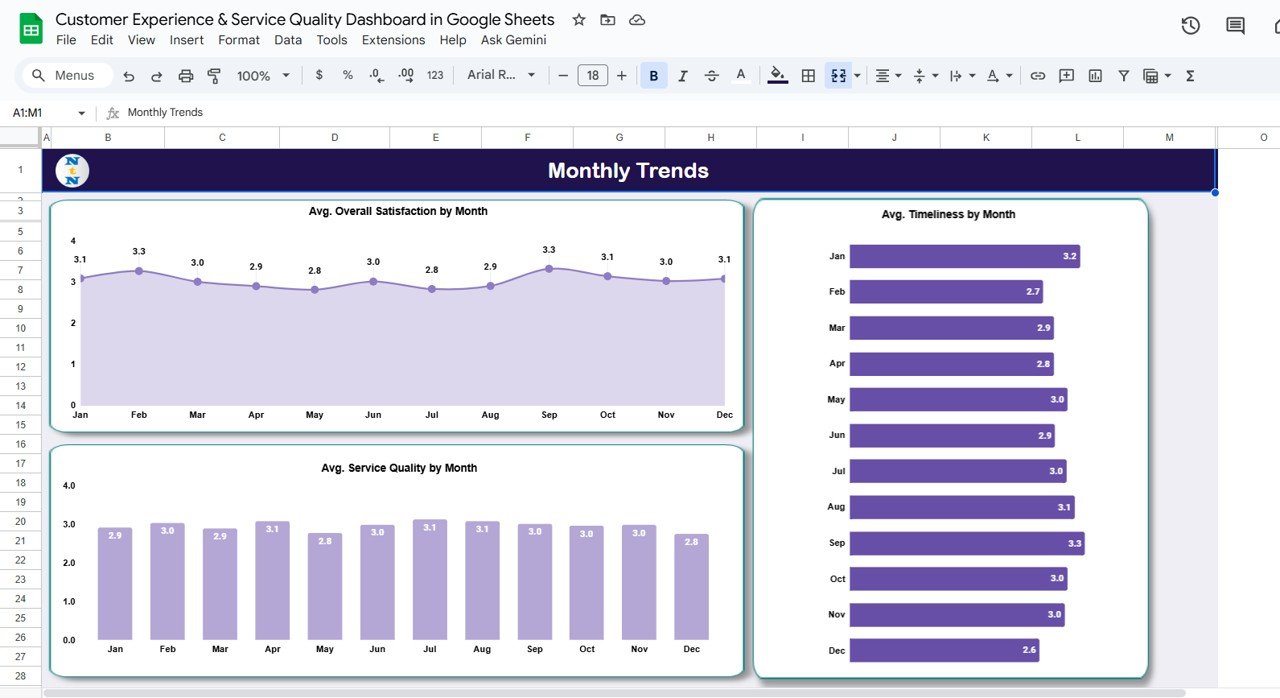Toggle italic formatting
The height and width of the screenshot is (698, 1280).
pos(682,75)
